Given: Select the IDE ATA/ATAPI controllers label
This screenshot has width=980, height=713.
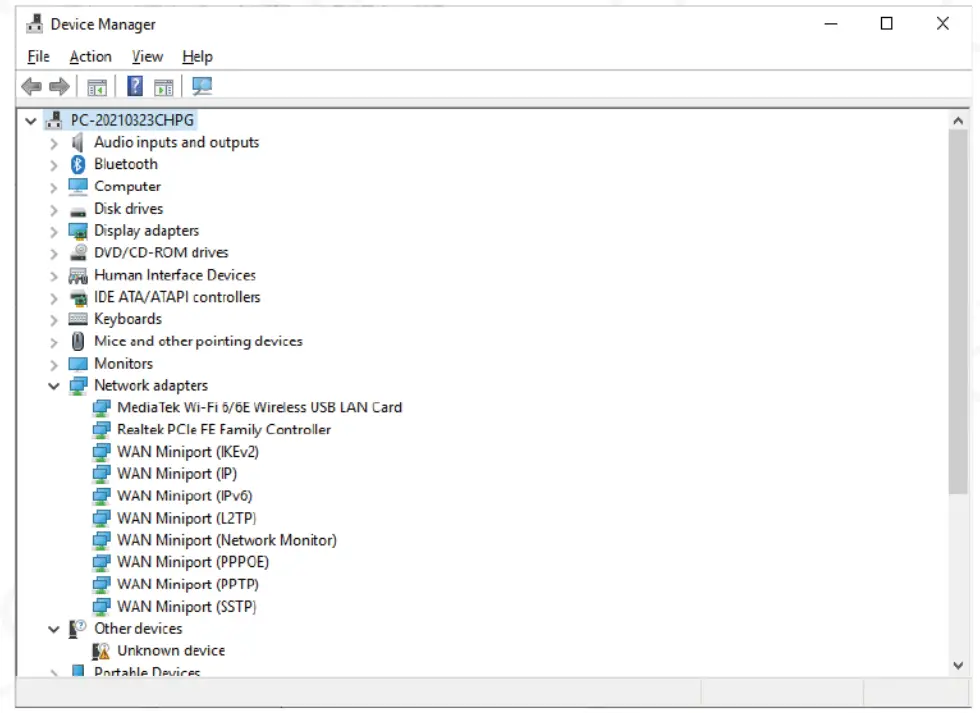Looking at the screenshot, I should click(x=177, y=297).
